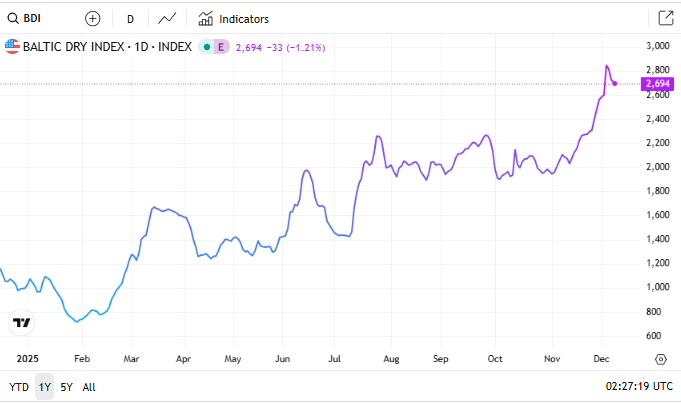The width and height of the screenshot is (681, 403).
Task: Show the All time range
Action: pos(89,386)
